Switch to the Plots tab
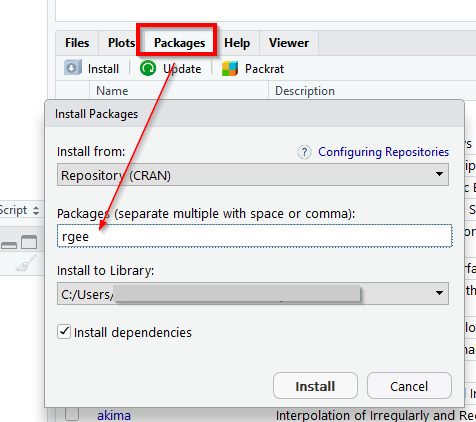Viewport: 476px width, 422px height. click(121, 43)
